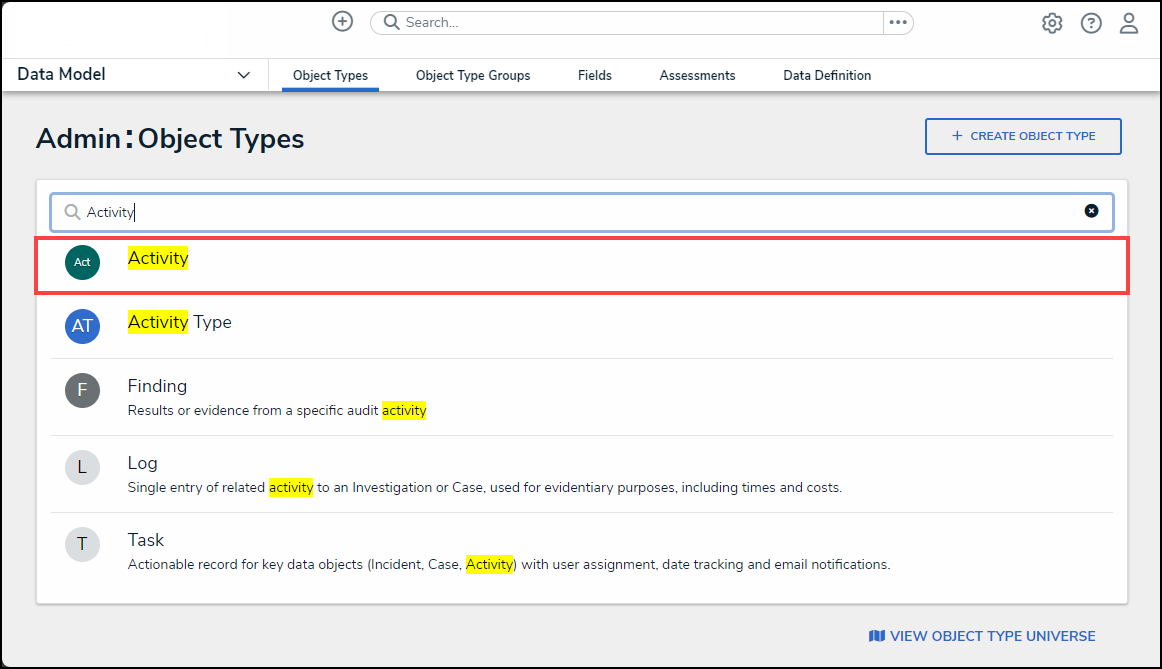Click the L avatar for Log
The image size is (1162, 669).
(82, 467)
